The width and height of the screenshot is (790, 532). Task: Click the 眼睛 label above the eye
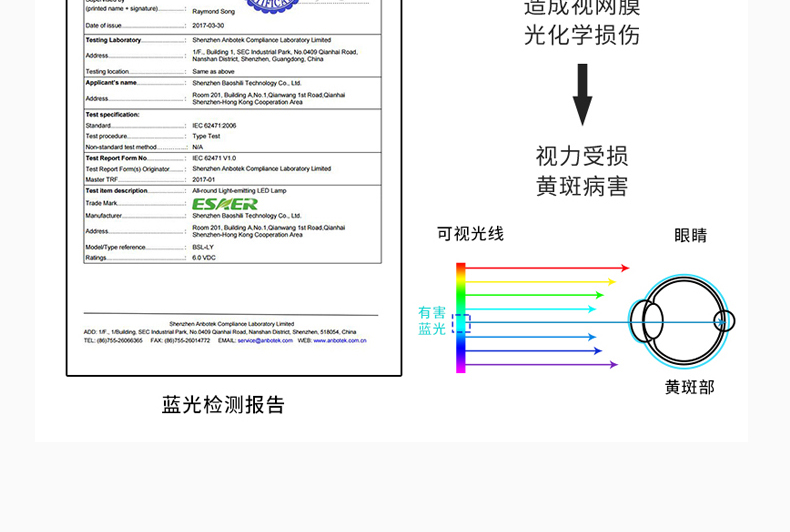pos(690,235)
